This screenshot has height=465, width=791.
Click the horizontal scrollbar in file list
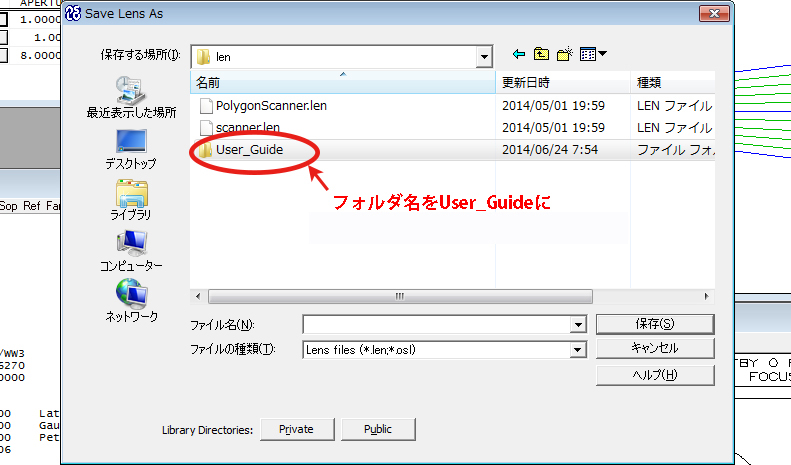coord(401,297)
